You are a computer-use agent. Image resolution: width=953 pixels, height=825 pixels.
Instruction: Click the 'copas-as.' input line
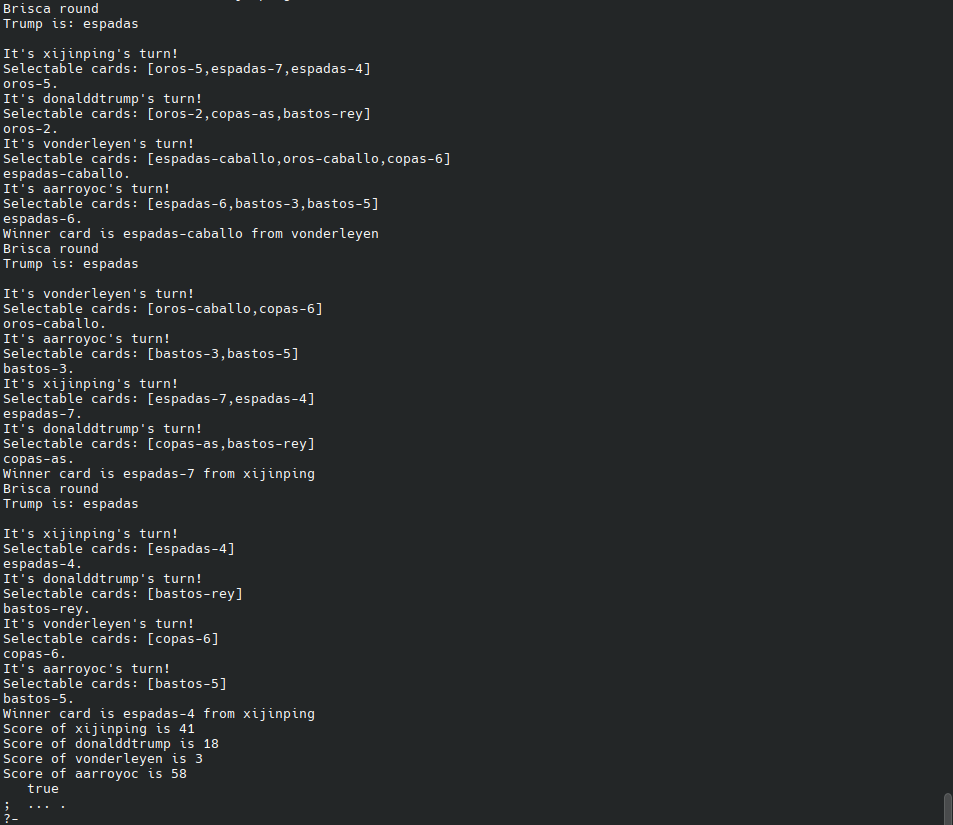click(x=38, y=459)
